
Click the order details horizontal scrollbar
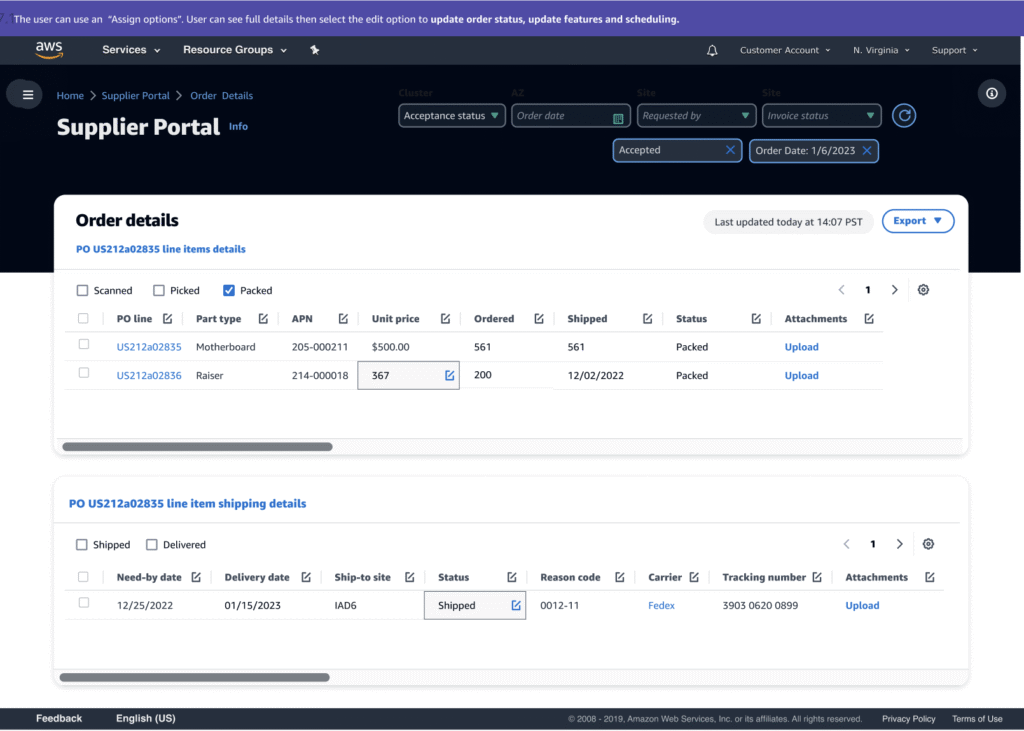point(197,447)
